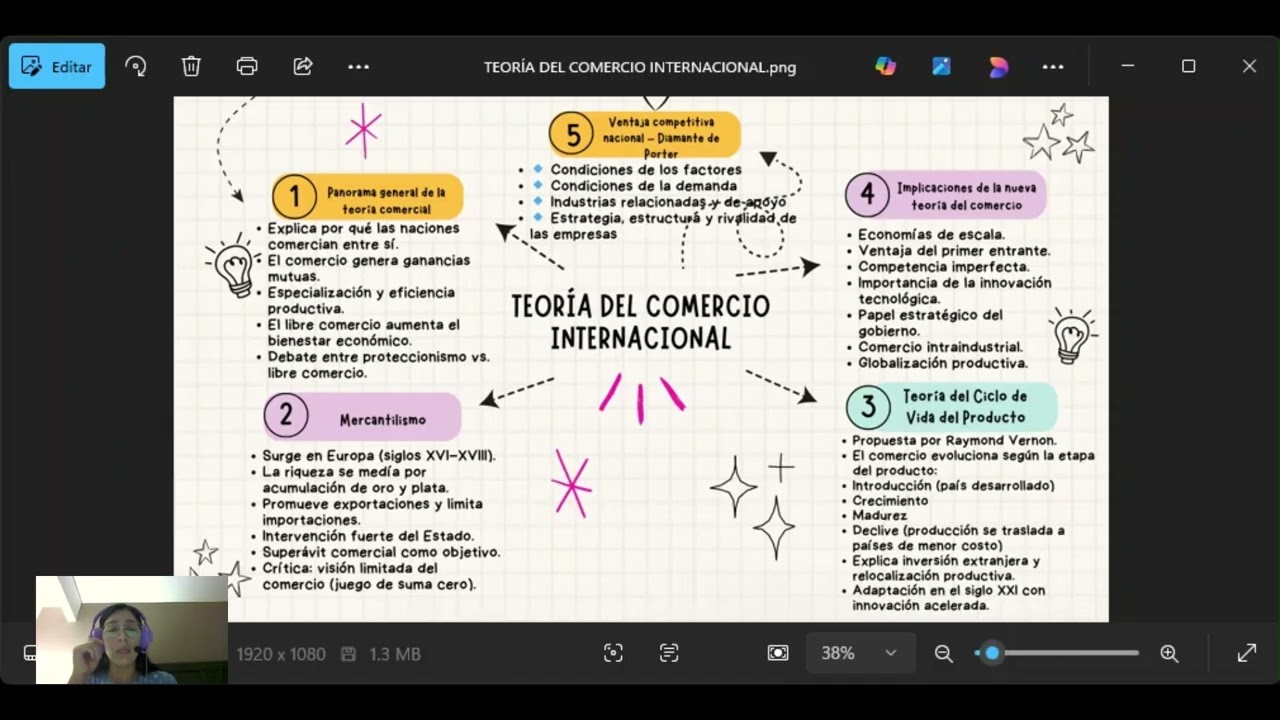Minimize the Photos window
Viewport: 1280px width, 720px height.
pos(1128,66)
